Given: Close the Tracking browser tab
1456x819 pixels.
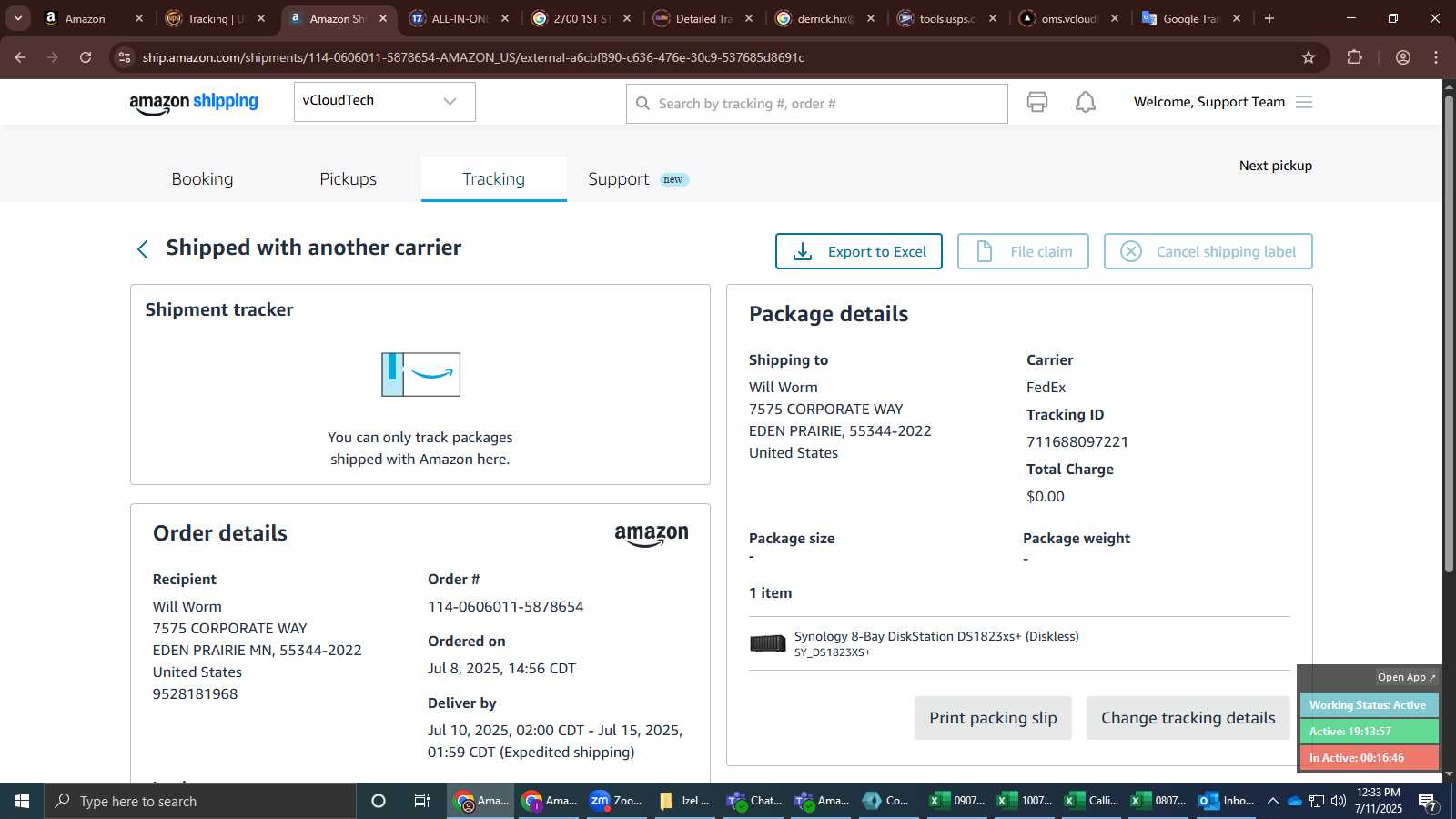Looking at the screenshot, I should coord(261,18).
